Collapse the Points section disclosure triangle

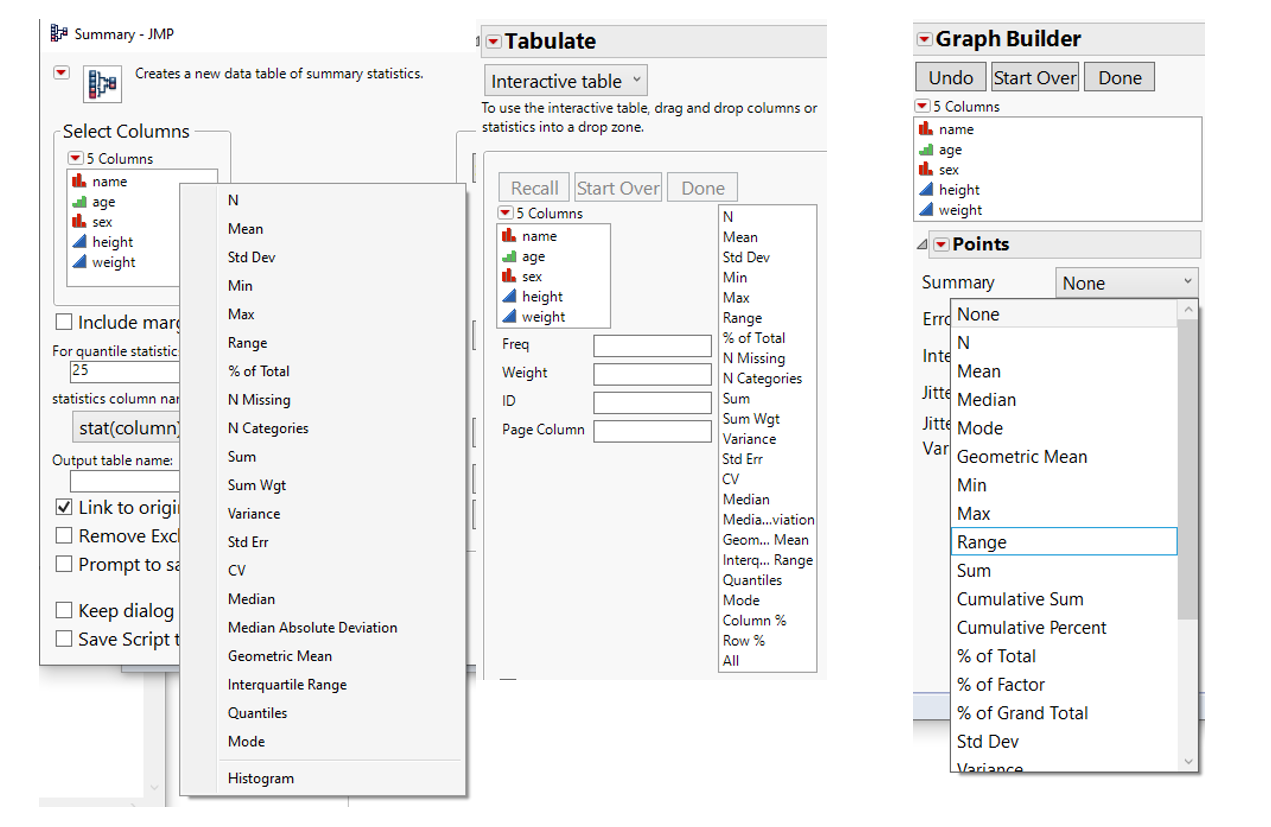(921, 245)
